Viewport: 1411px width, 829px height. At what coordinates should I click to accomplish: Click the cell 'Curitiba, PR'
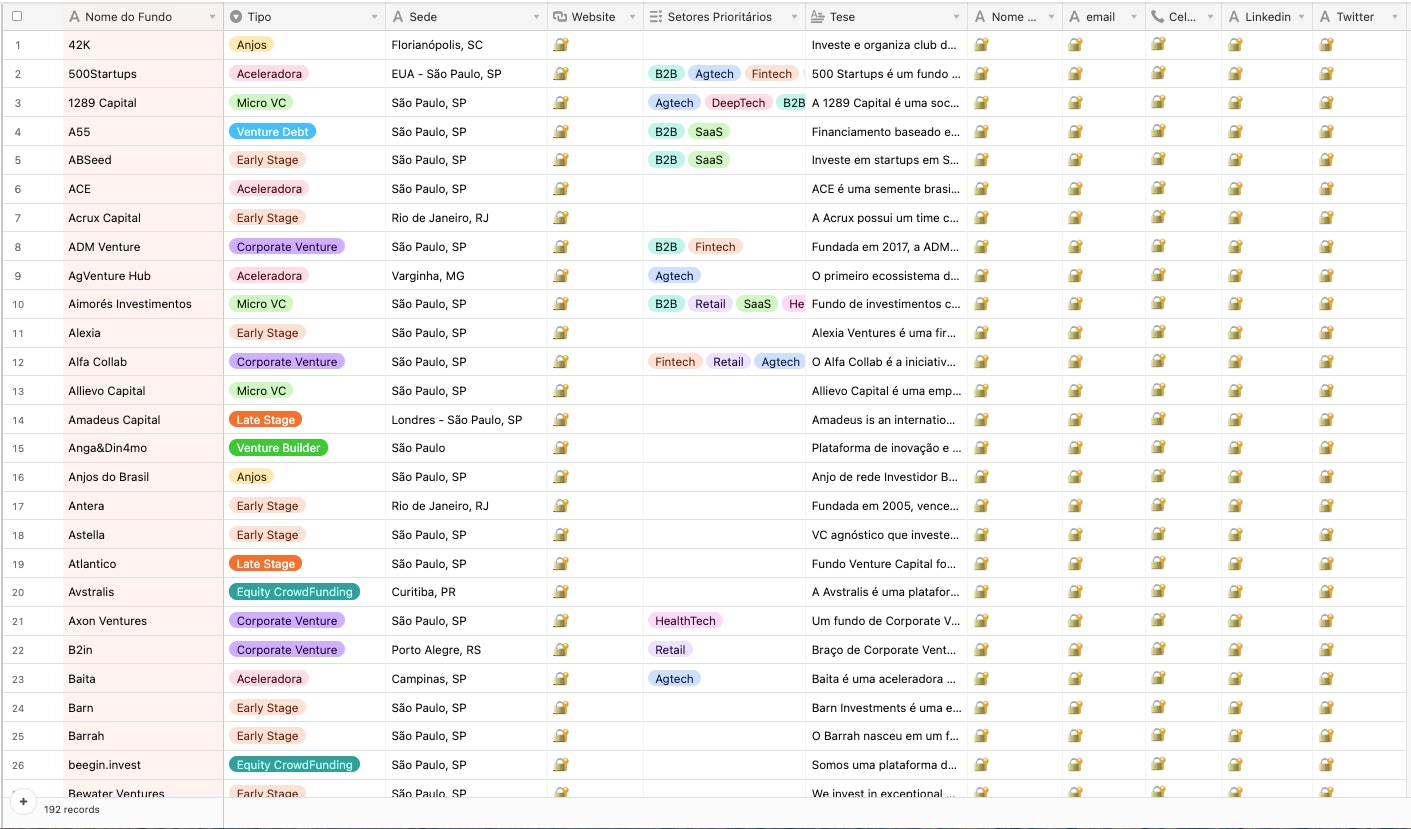coord(423,592)
